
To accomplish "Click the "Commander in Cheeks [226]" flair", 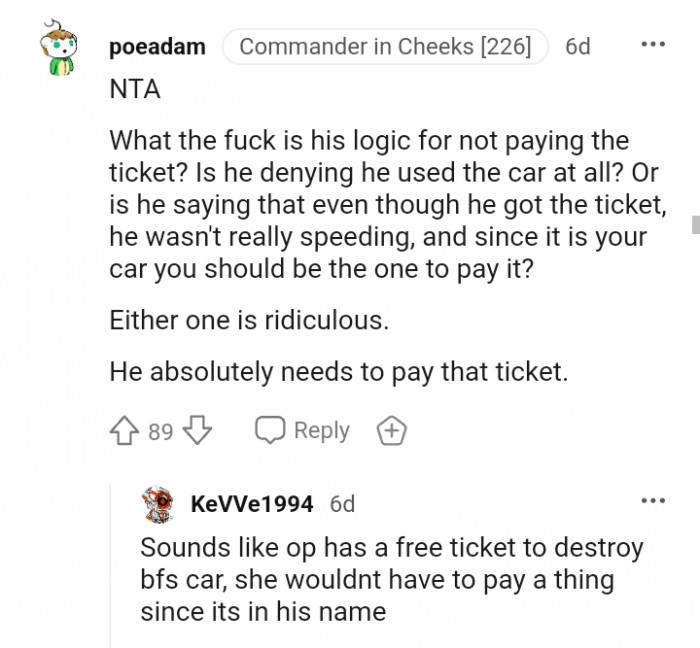I will [x=385, y=46].
